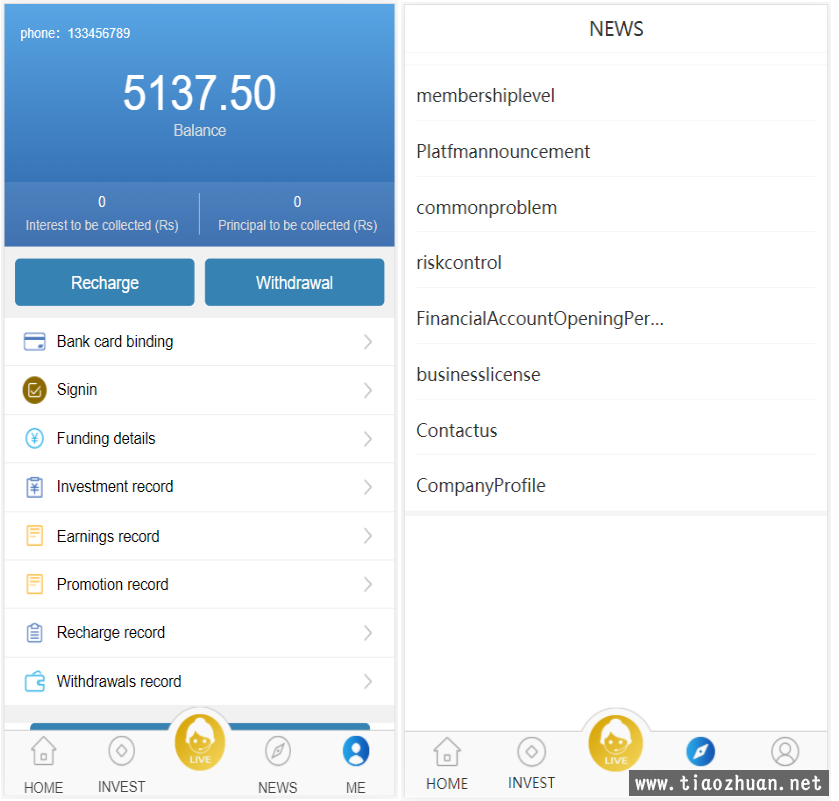The width and height of the screenshot is (839, 801).
Task: Select the blue compass icon in NEWS screen
Action: [x=700, y=752]
